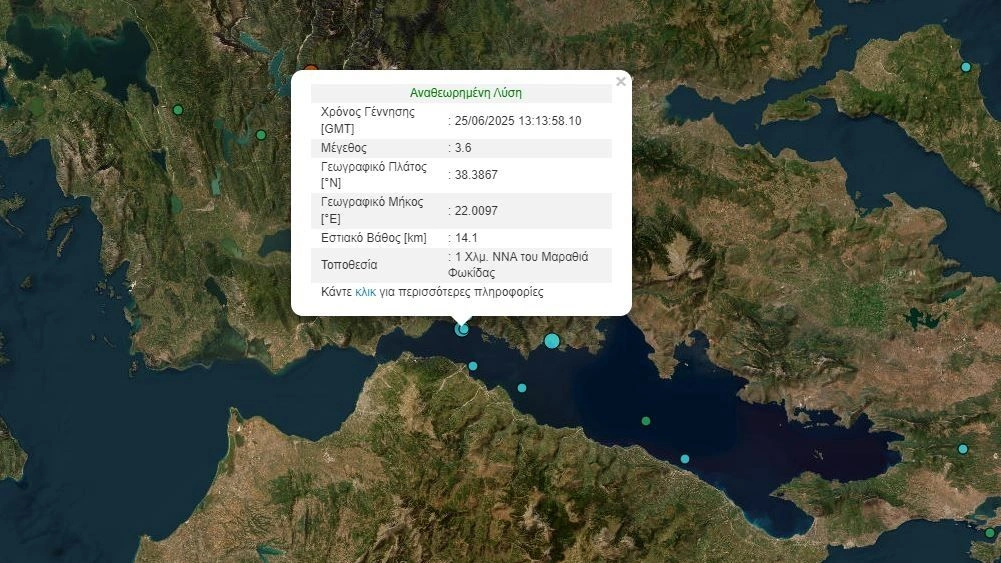The width and height of the screenshot is (1001, 563).
Task: Click the green marker nearest the popup's left edge
Action: (x=261, y=135)
